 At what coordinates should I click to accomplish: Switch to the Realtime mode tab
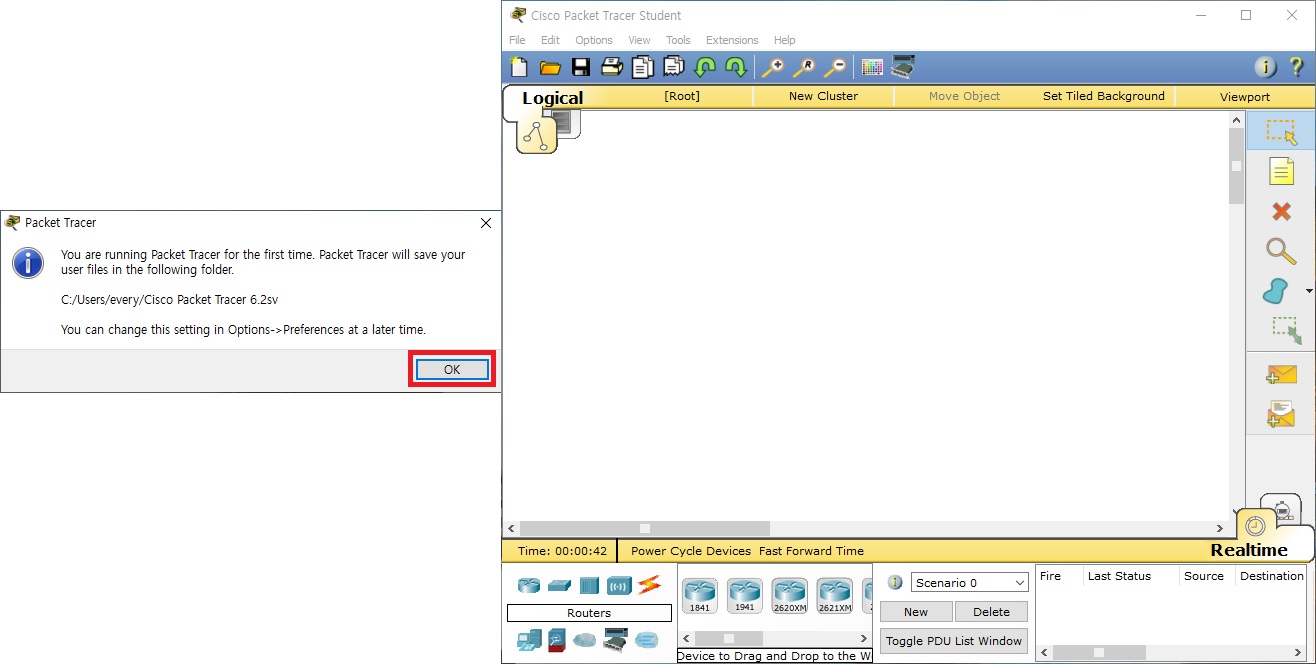click(1249, 550)
